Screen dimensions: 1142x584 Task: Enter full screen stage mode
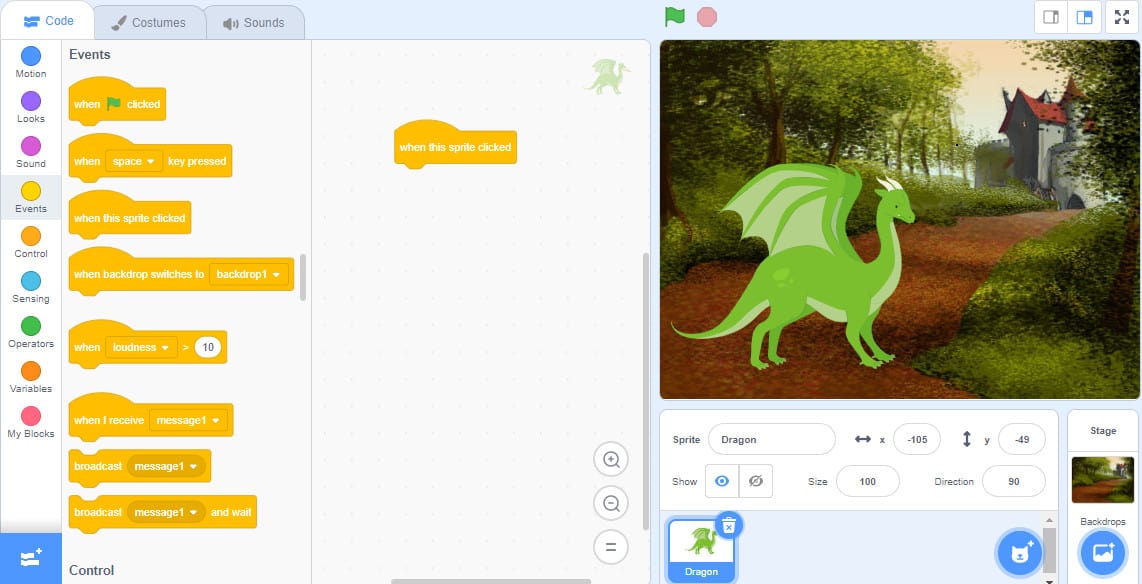click(1122, 17)
